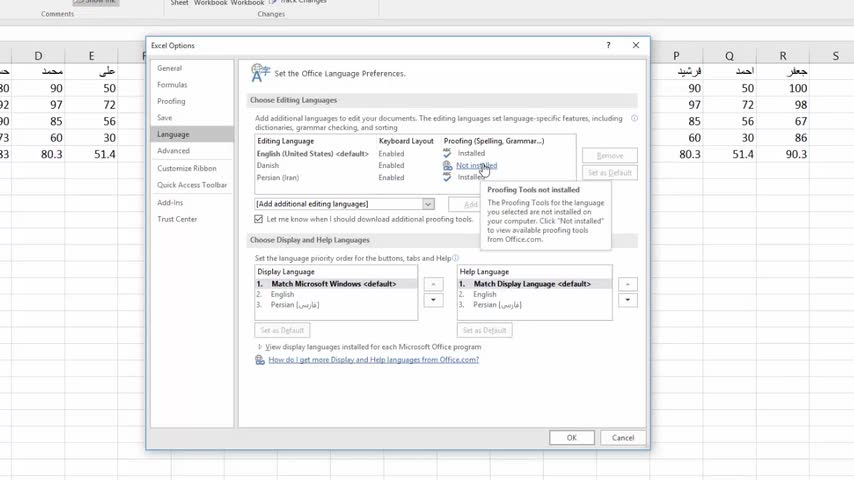
Task: Select the Danish editing language row
Action: (414, 166)
